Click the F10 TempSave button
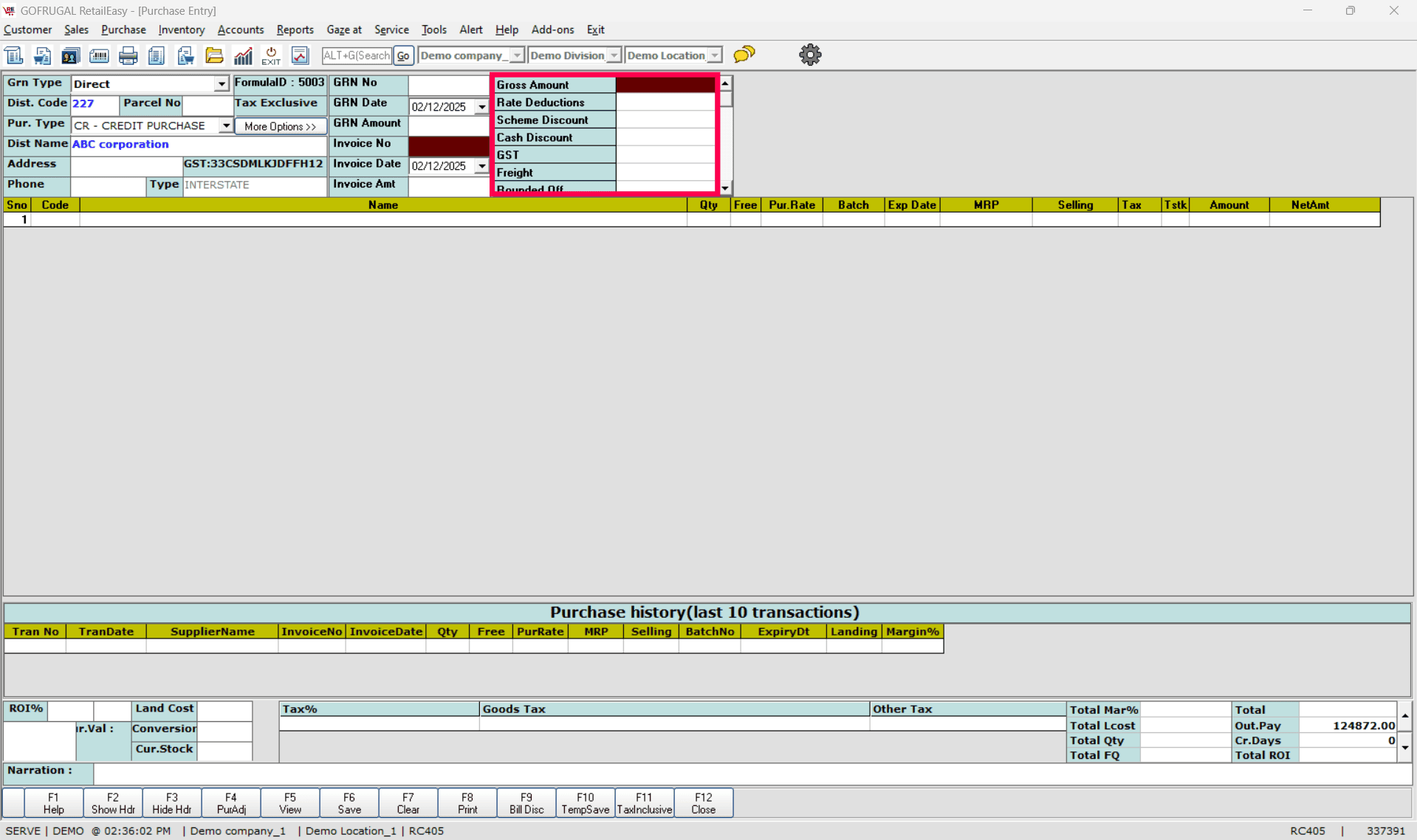This screenshot has height=840, width=1417. point(586,803)
